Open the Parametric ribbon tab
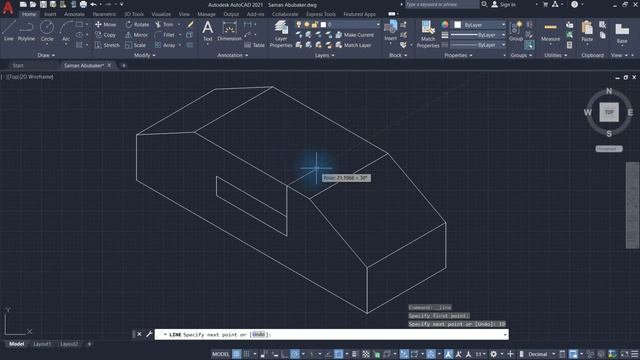The image size is (640, 360). pyautogui.click(x=104, y=14)
